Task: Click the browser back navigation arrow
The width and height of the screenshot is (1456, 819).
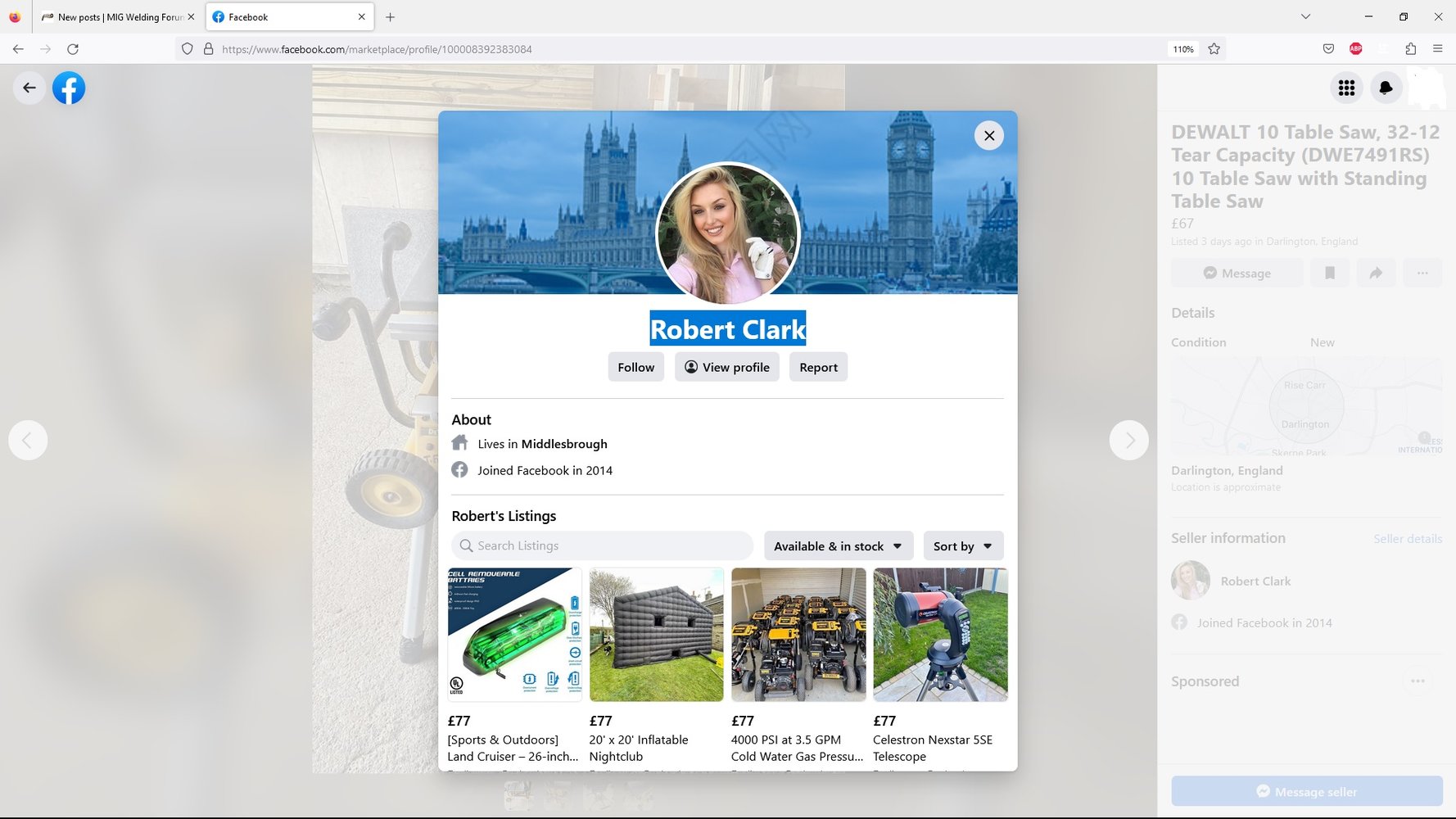Action: pyautogui.click(x=18, y=49)
